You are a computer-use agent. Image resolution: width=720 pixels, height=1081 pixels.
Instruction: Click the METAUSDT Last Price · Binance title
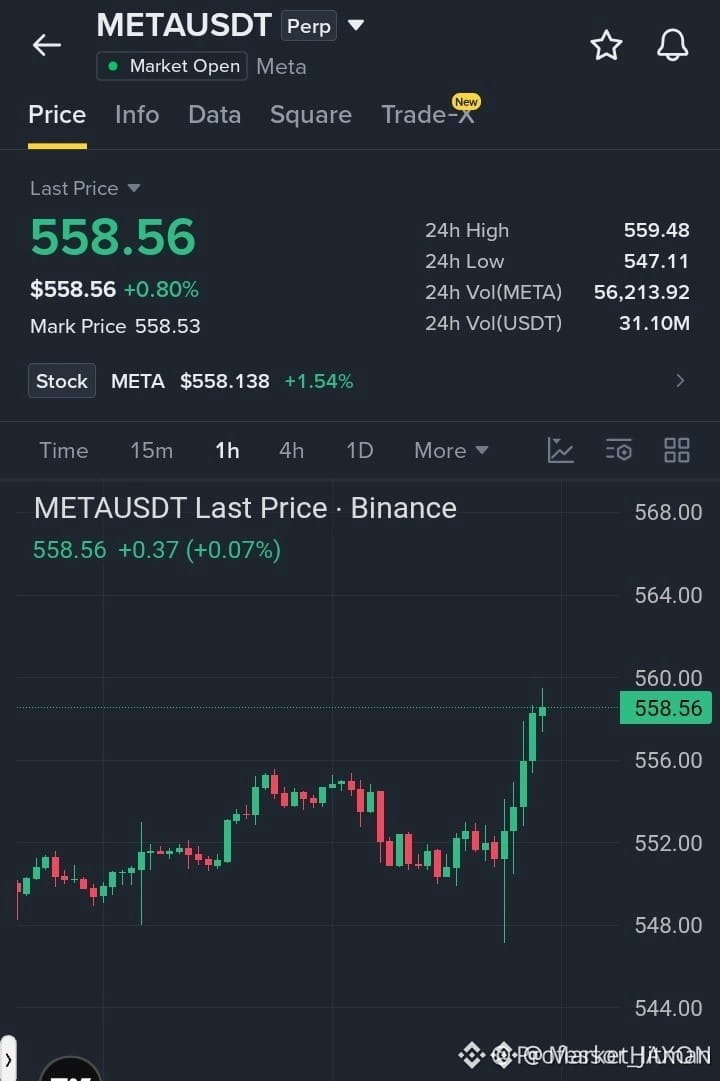point(246,508)
